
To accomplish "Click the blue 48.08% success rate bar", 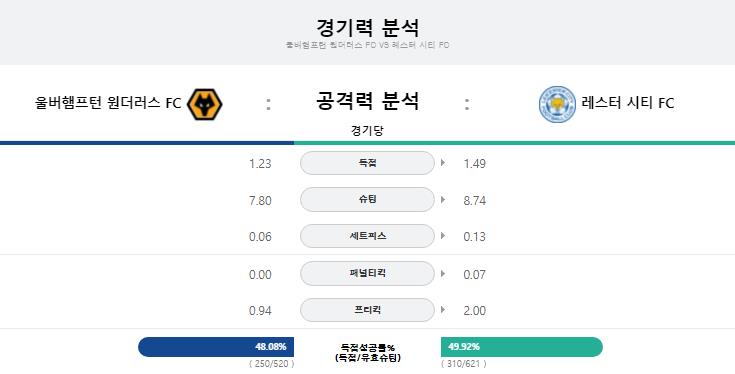I will (216, 347).
